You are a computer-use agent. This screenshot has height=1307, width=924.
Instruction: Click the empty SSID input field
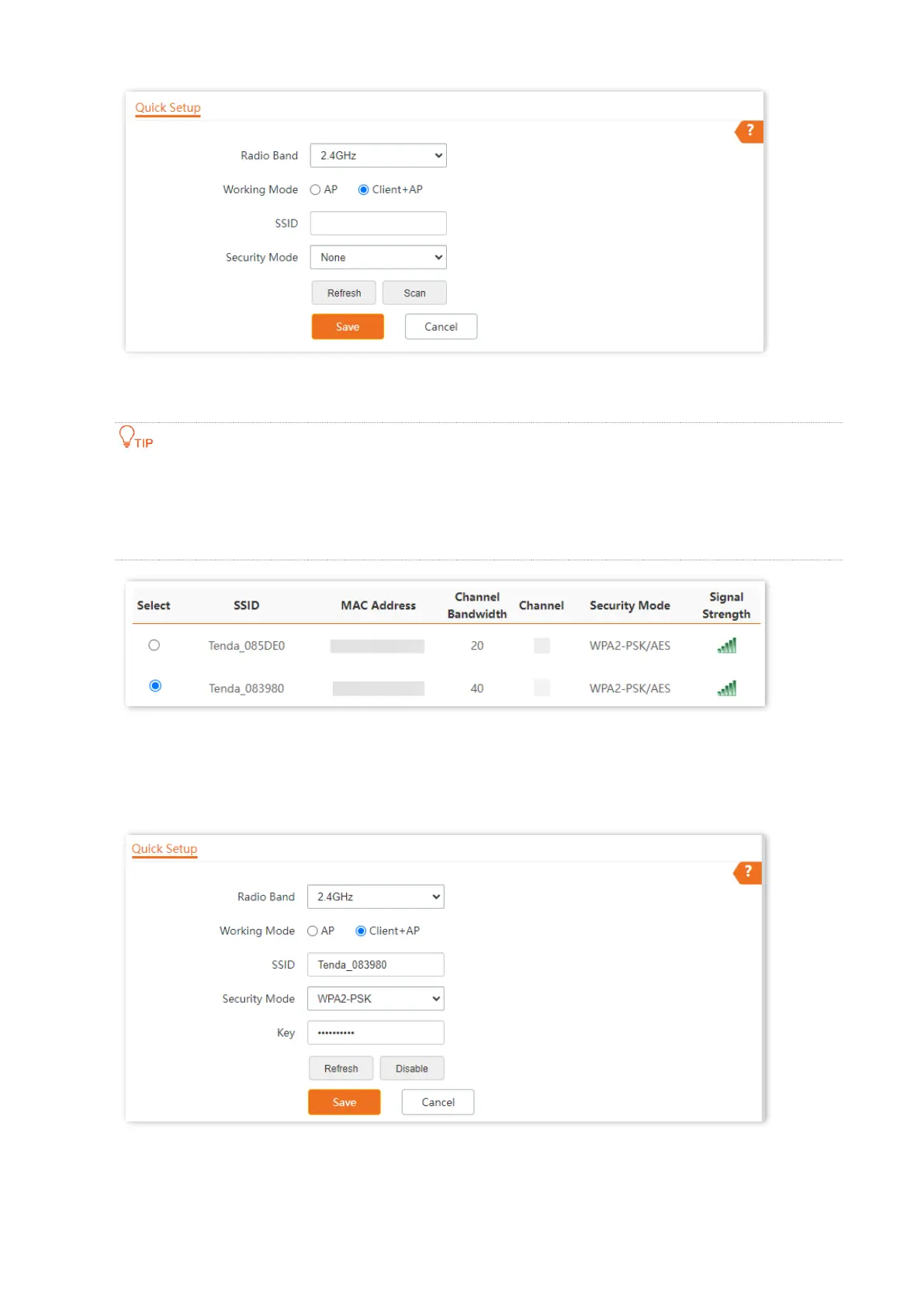(378, 224)
